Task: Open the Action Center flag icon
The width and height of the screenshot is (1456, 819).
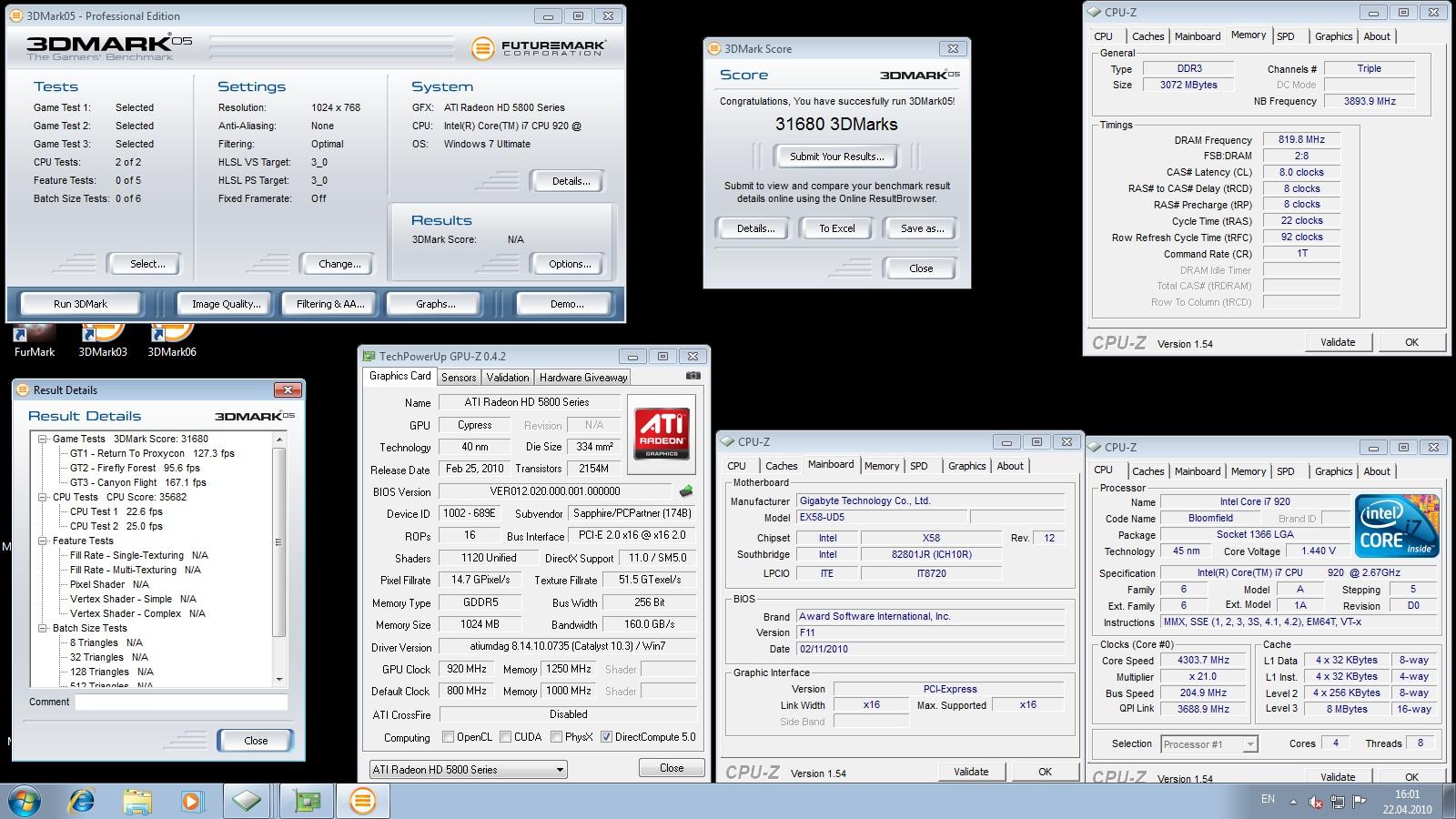Action: pos(1360,802)
